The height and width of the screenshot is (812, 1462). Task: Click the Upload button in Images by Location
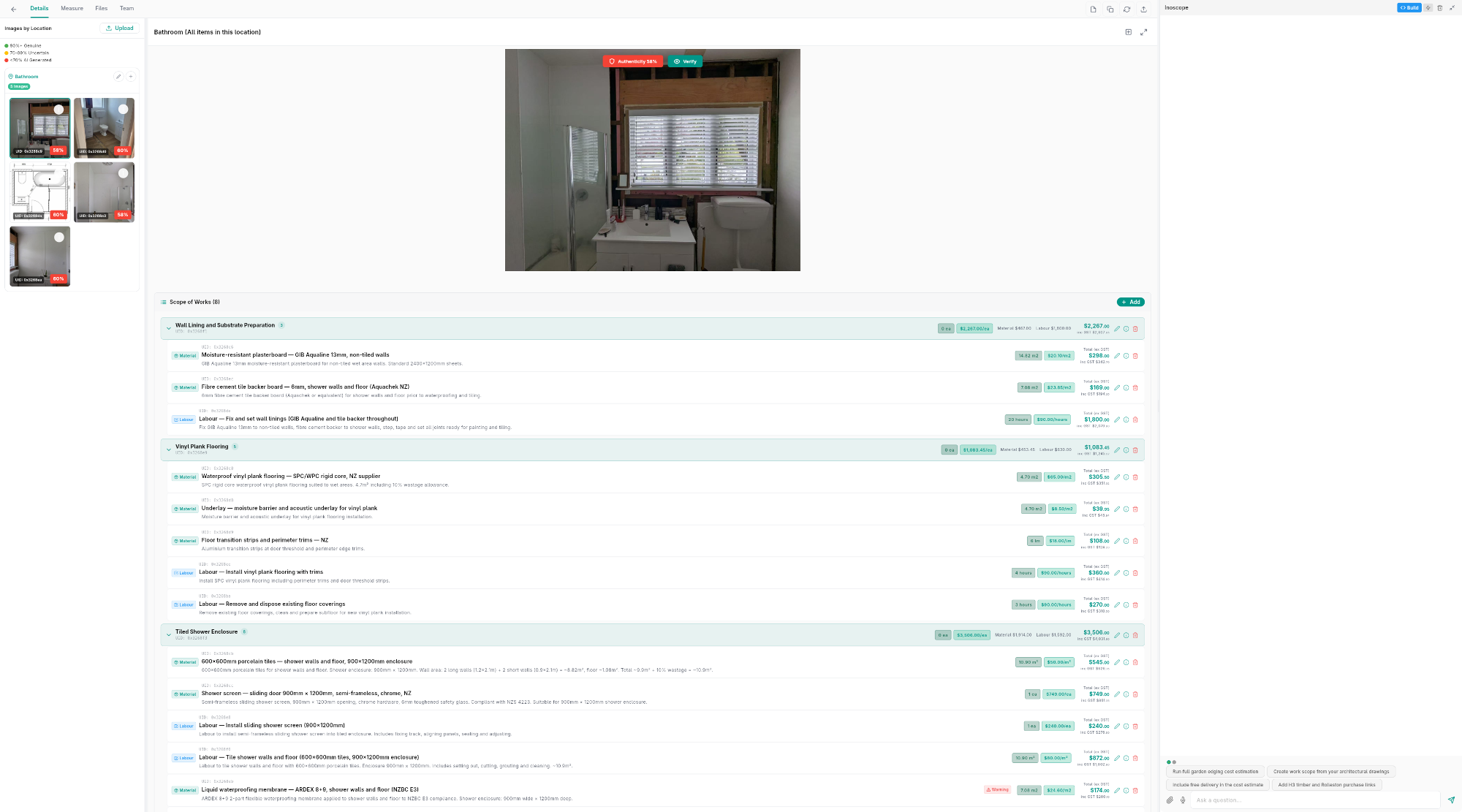(x=119, y=28)
